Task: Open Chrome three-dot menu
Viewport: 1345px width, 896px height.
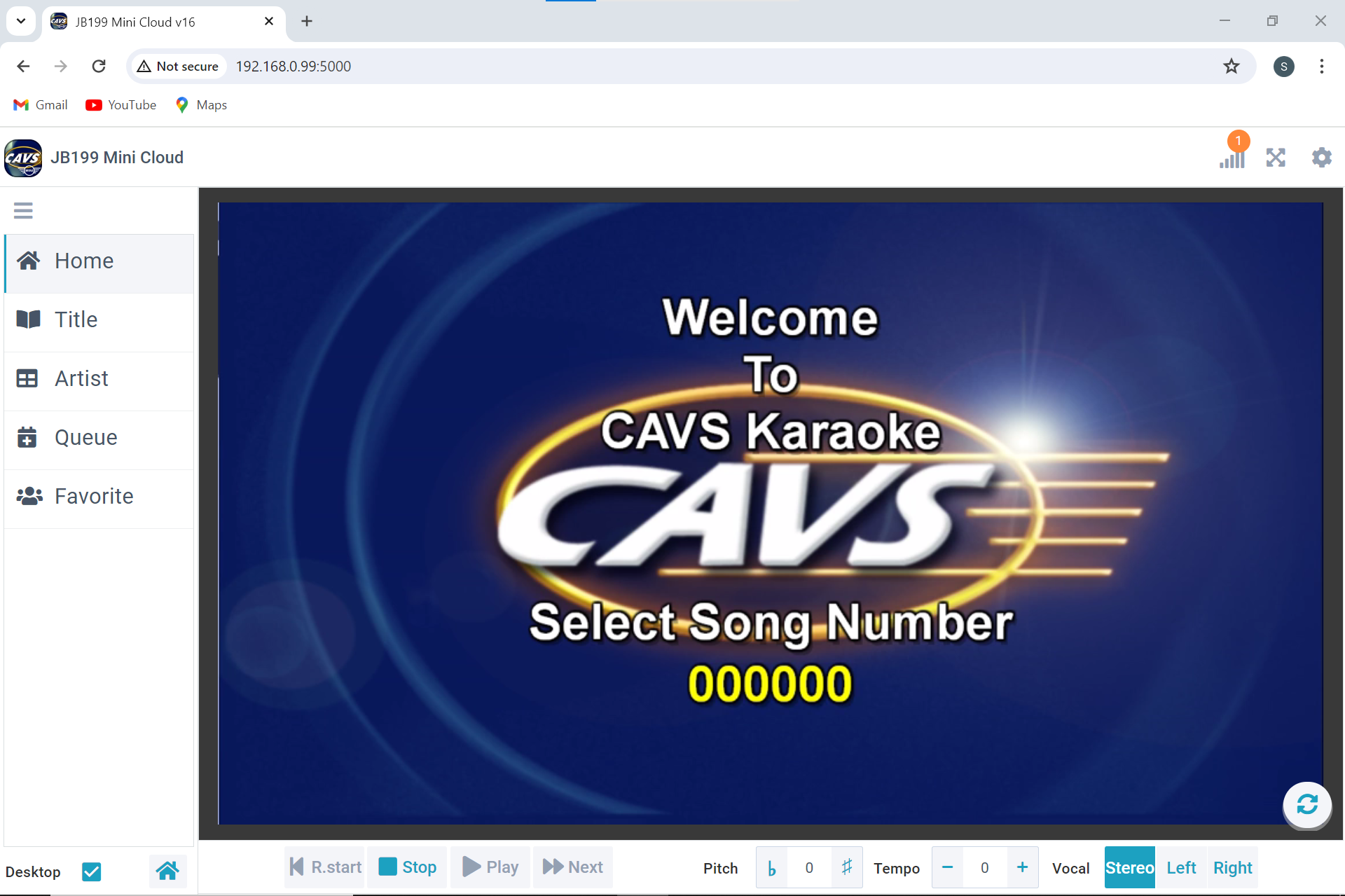Action: point(1322,66)
